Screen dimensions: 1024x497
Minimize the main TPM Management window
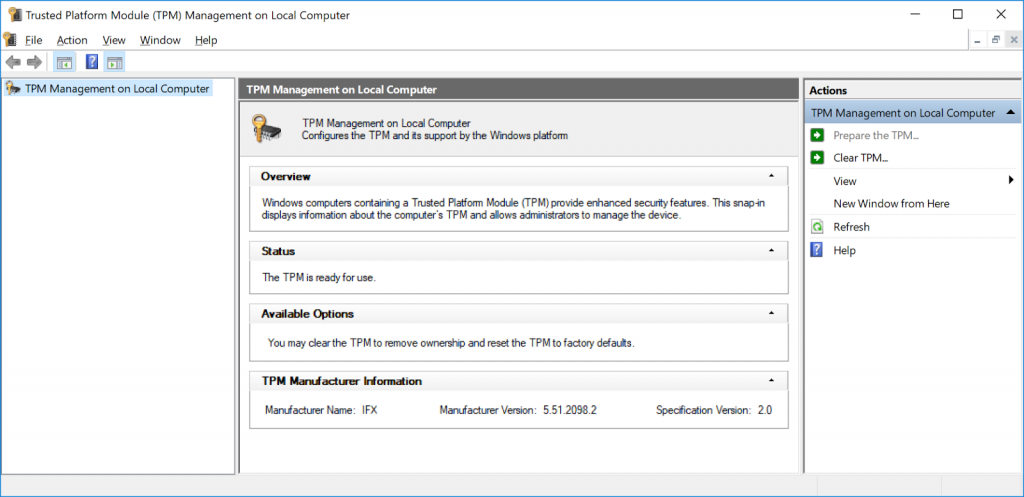click(x=914, y=14)
